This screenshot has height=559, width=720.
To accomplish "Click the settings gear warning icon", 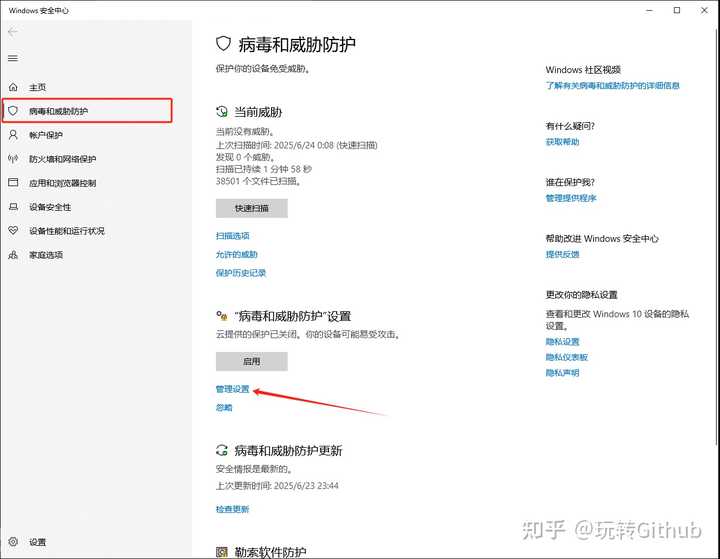I will pyautogui.click(x=222, y=316).
